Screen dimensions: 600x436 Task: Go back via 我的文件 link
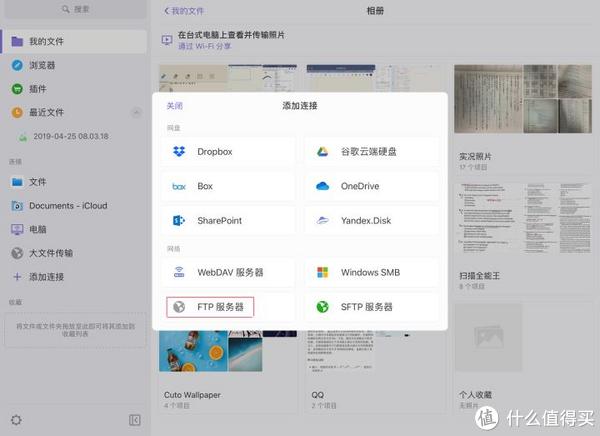184,11
